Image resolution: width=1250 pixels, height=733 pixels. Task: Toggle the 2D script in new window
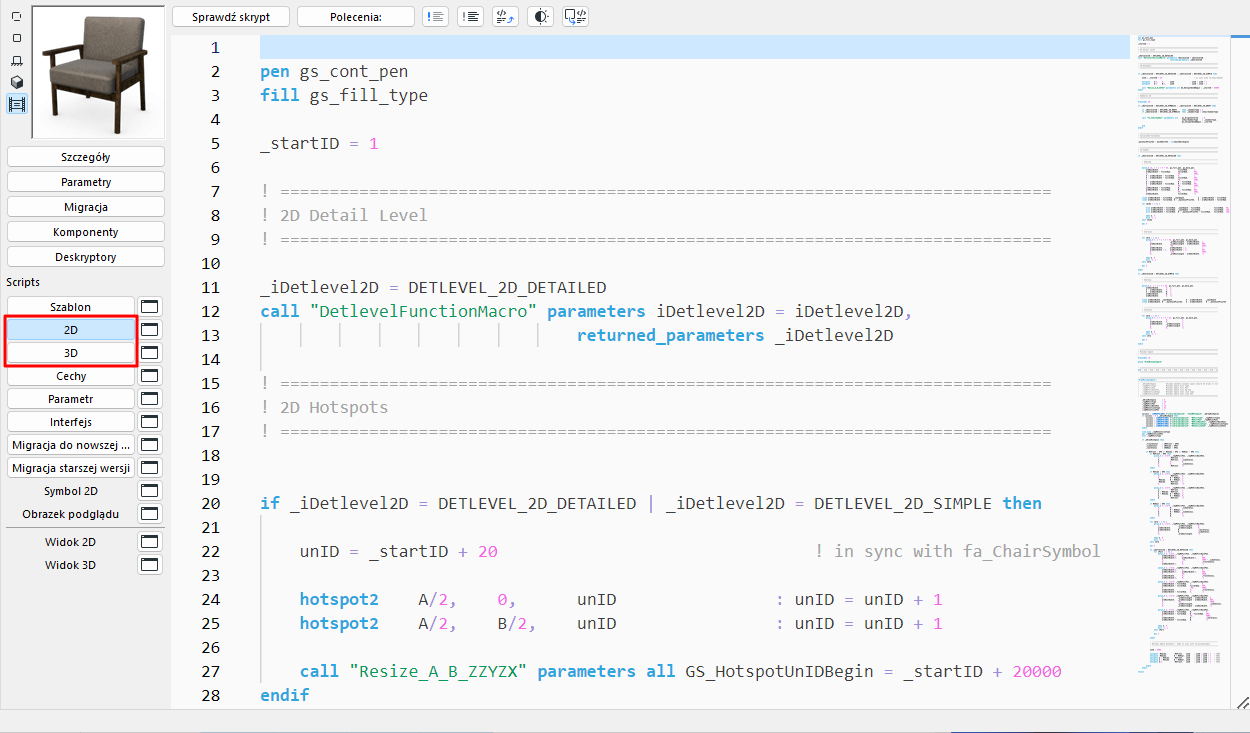[149, 329]
